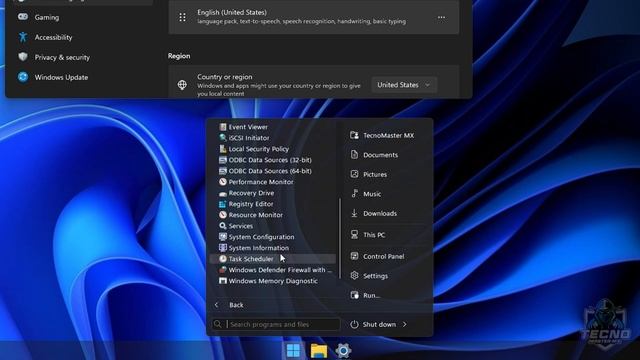The width and height of the screenshot is (640, 360).
Task: Click System Information icon
Action: (x=222, y=248)
